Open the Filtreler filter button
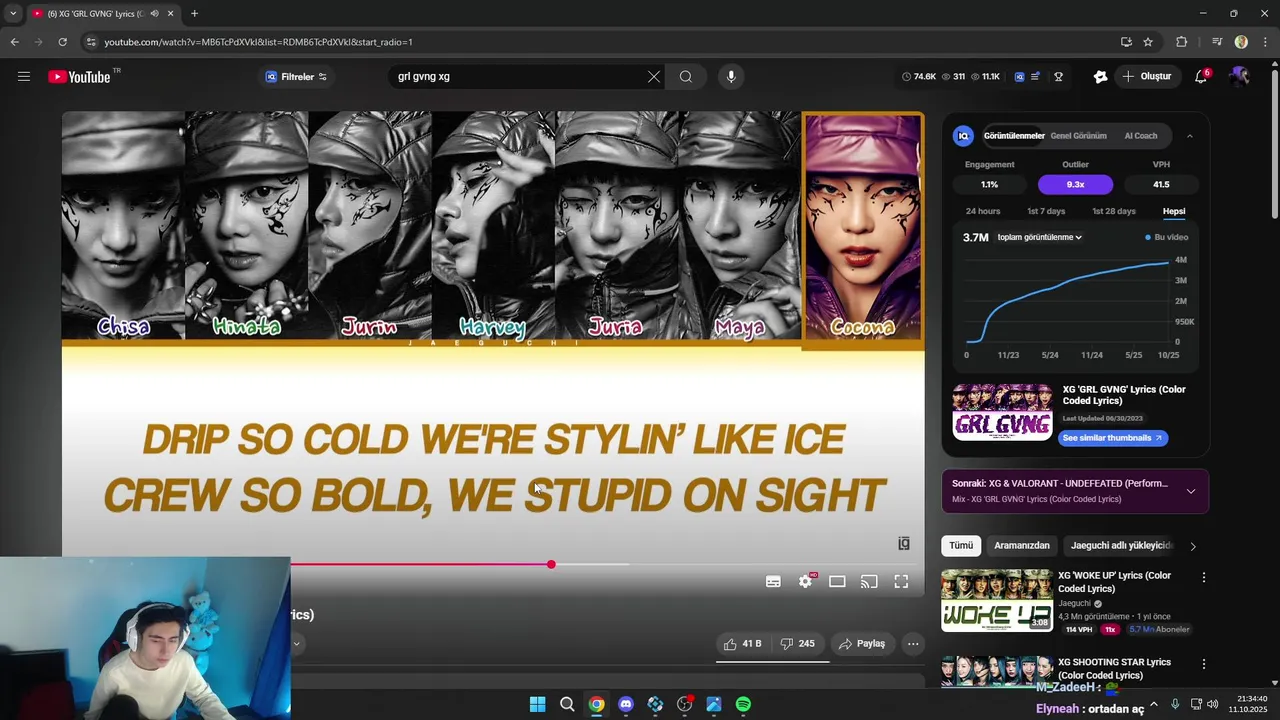Screen dimensions: 1280x720 tap(296, 77)
